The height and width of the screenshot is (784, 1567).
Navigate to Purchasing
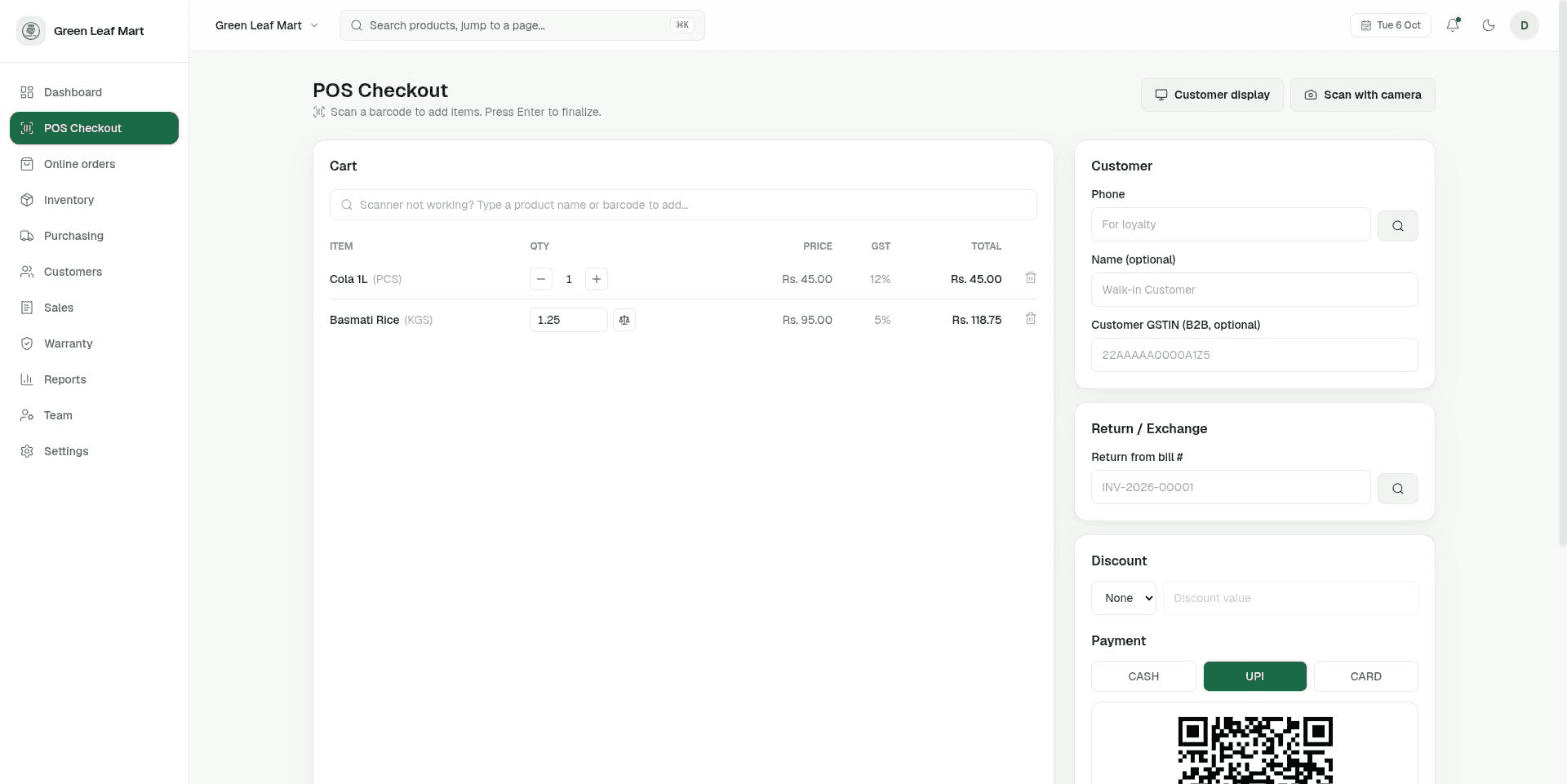(94, 236)
